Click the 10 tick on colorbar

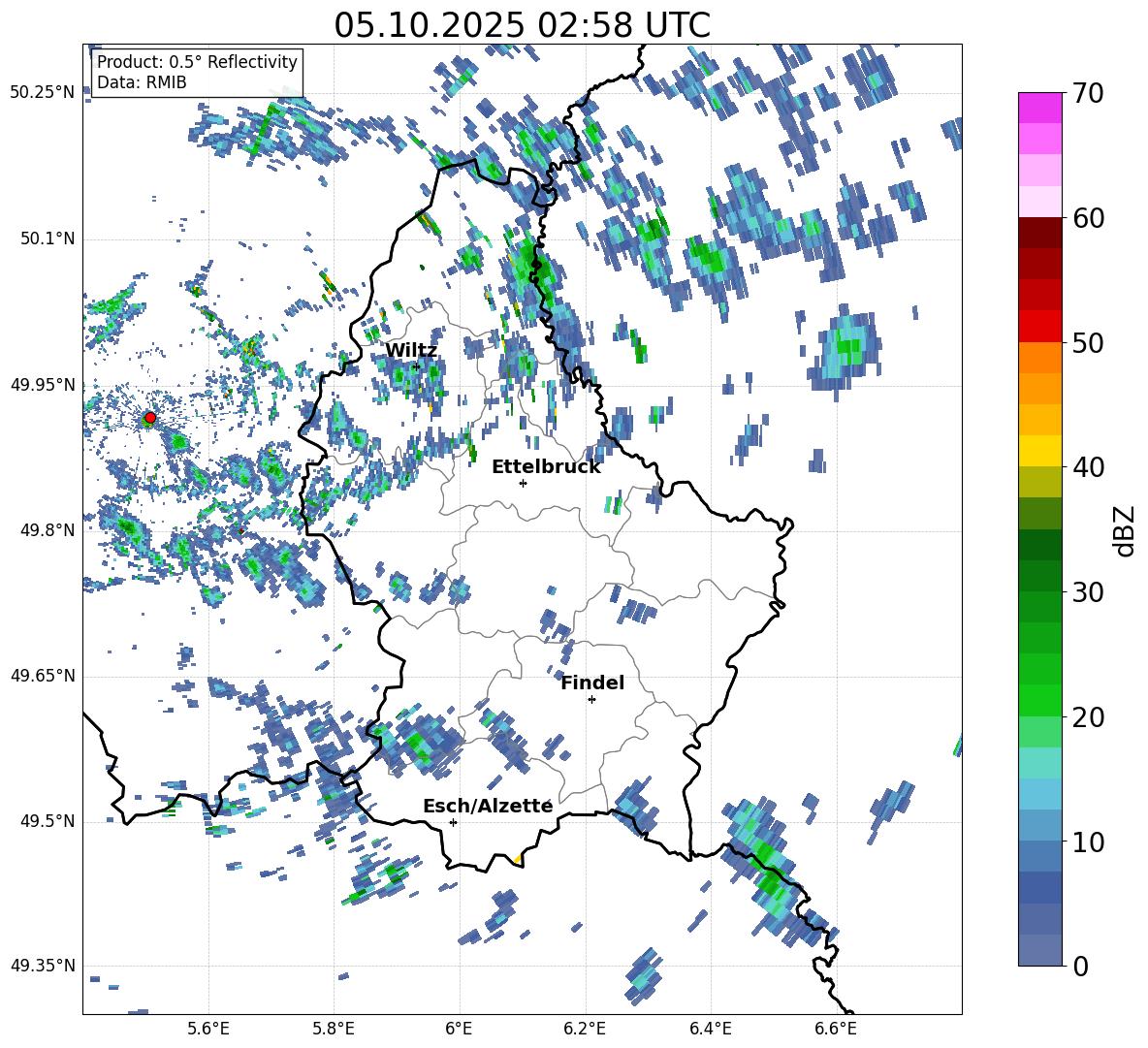coord(1088,842)
